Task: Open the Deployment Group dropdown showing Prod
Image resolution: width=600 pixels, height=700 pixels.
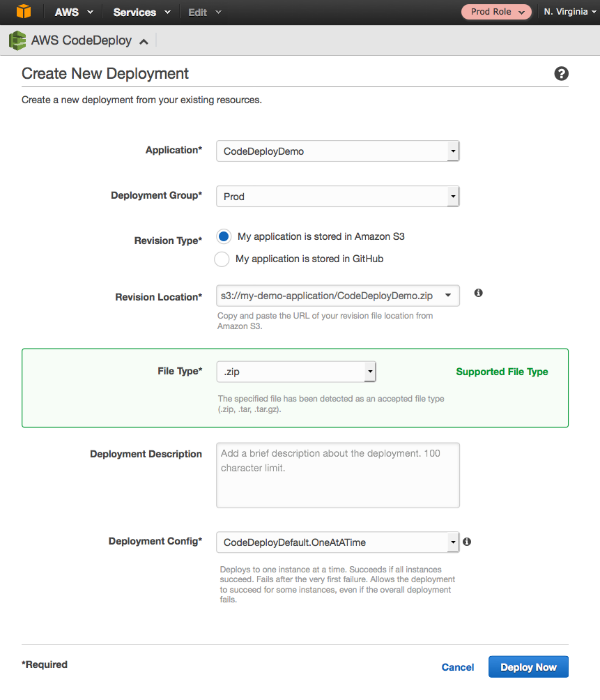Action: tap(338, 196)
